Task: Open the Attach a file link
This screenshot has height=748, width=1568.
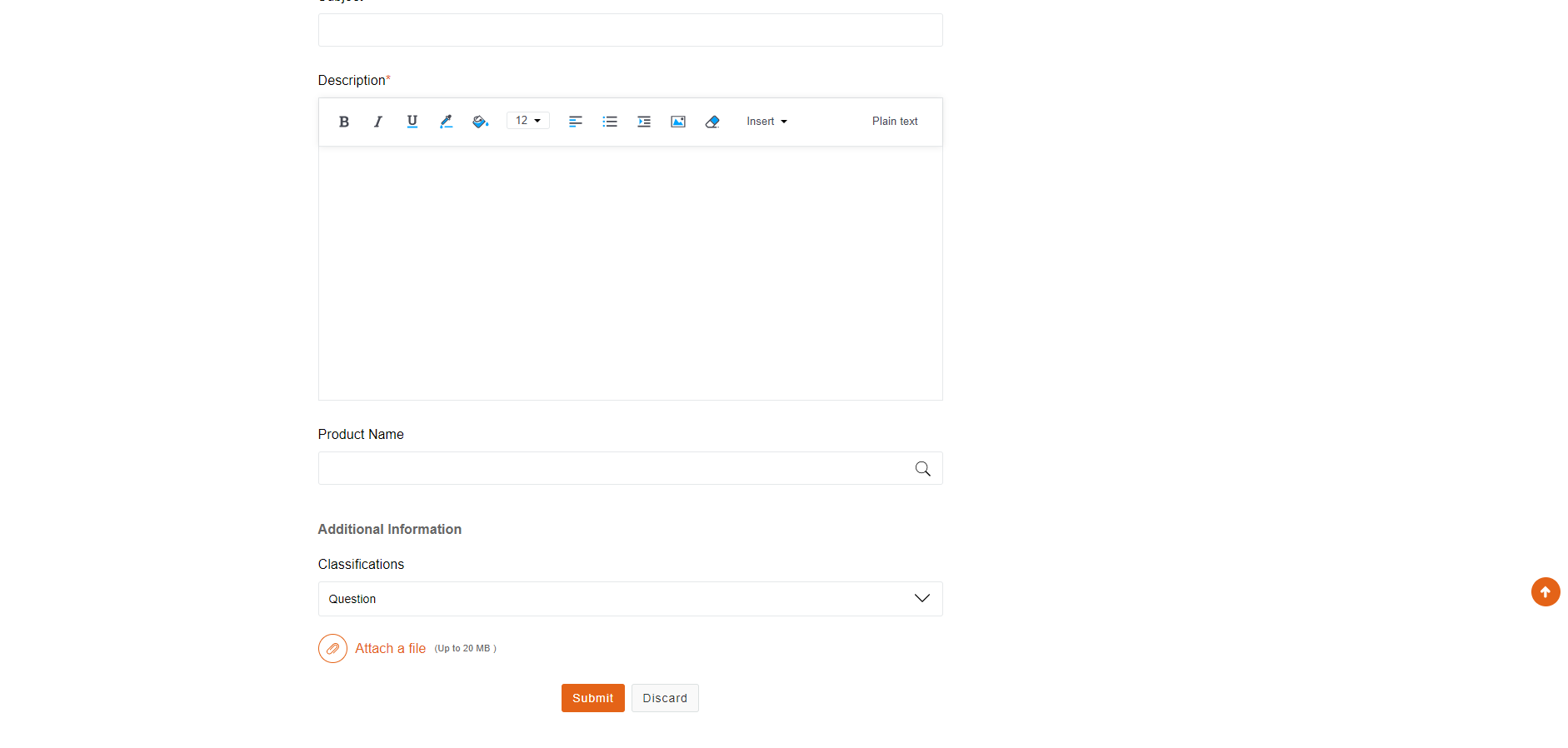Action: (390, 648)
